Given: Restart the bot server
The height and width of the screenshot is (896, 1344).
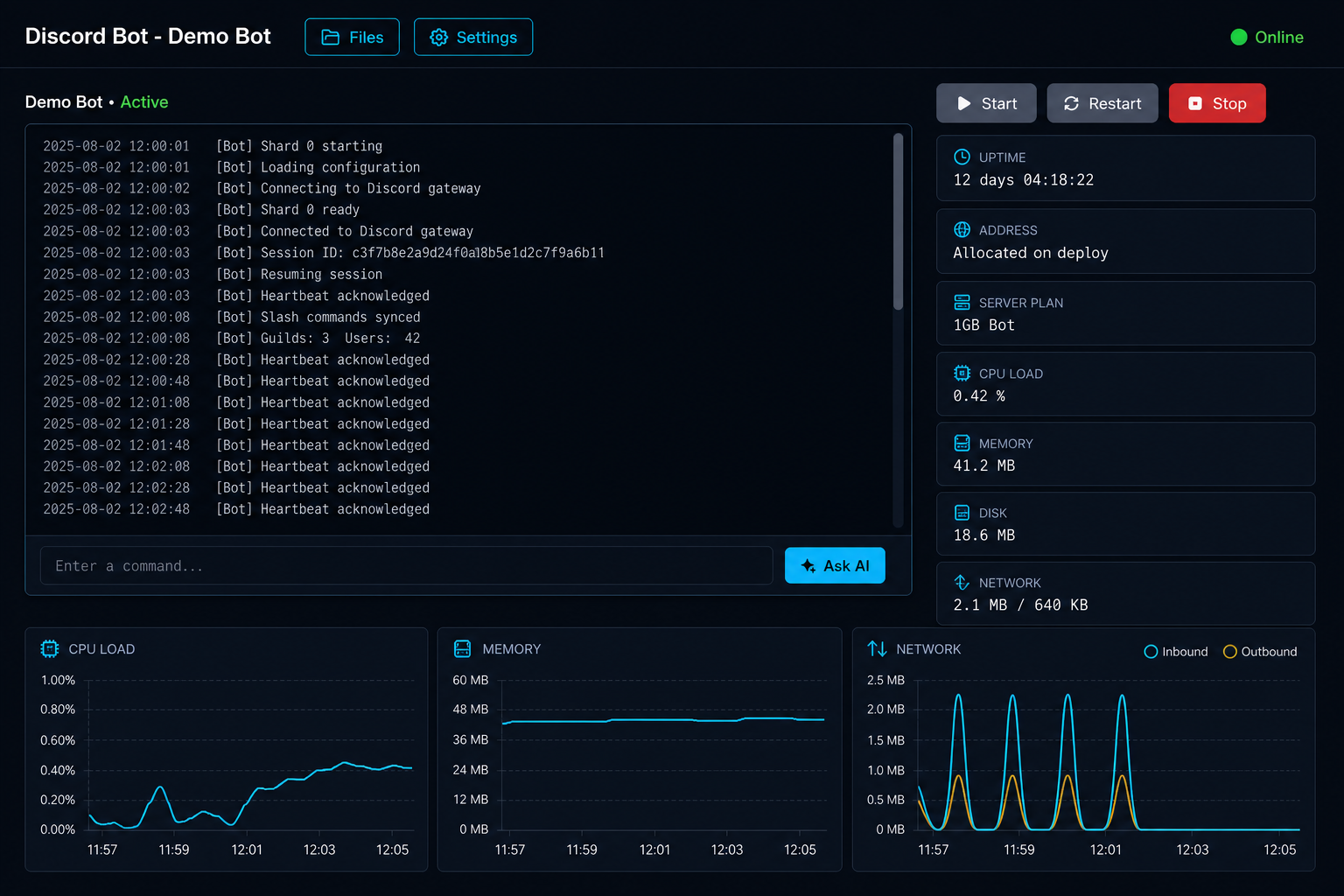Looking at the screenshot, I should click(1102, 103).
